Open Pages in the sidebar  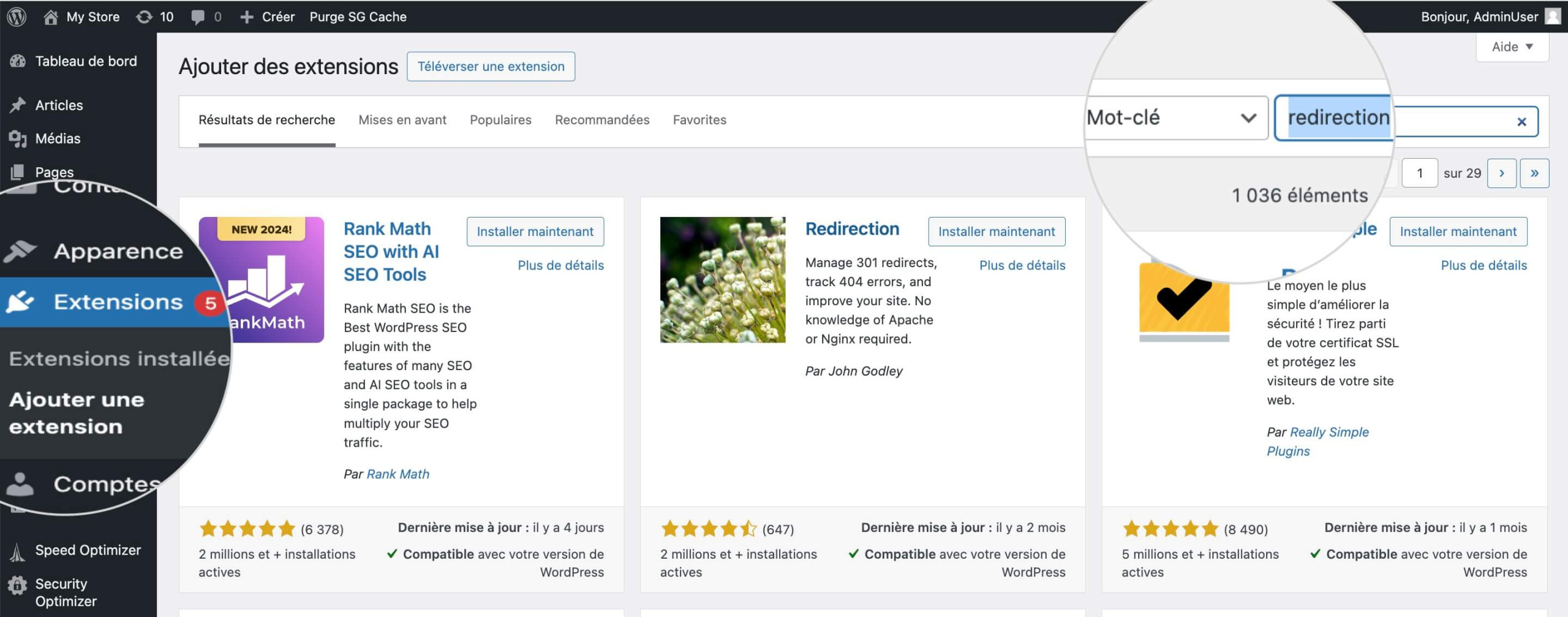(55, 172)
